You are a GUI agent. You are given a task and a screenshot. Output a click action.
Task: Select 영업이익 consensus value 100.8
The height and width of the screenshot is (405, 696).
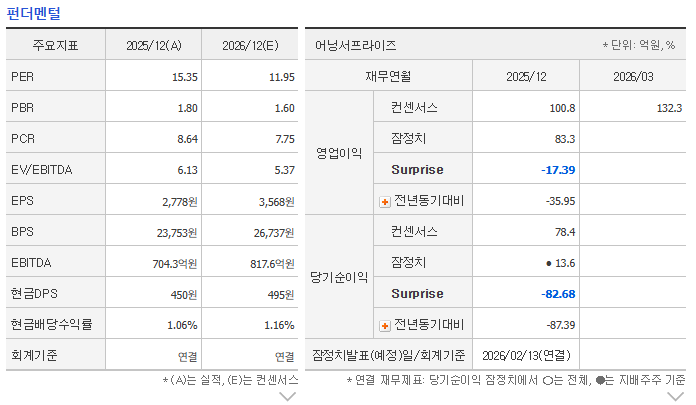(562, 108)
